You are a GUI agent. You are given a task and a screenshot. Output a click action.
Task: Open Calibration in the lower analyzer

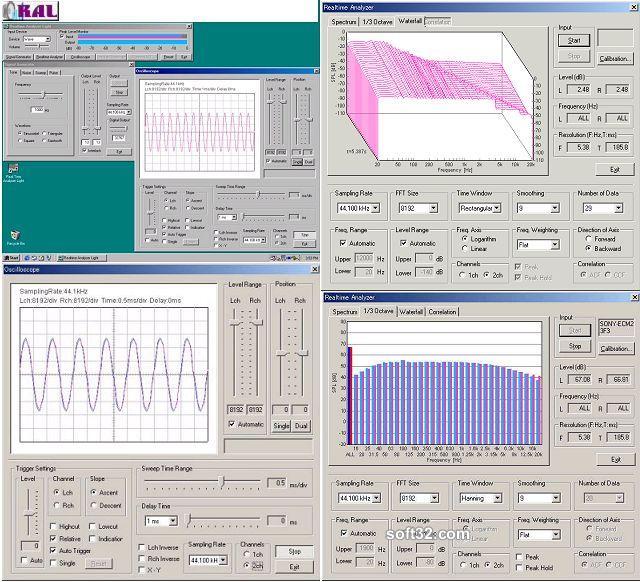pyautogui.click(x=616, y=349)
